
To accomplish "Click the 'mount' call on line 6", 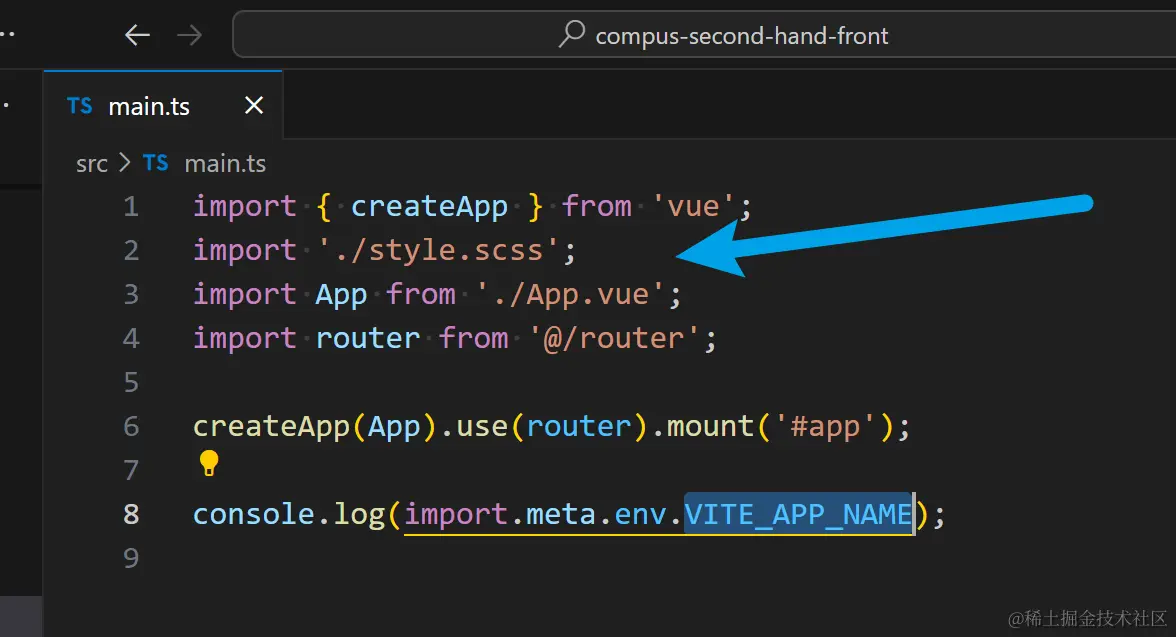I will 710,426.
